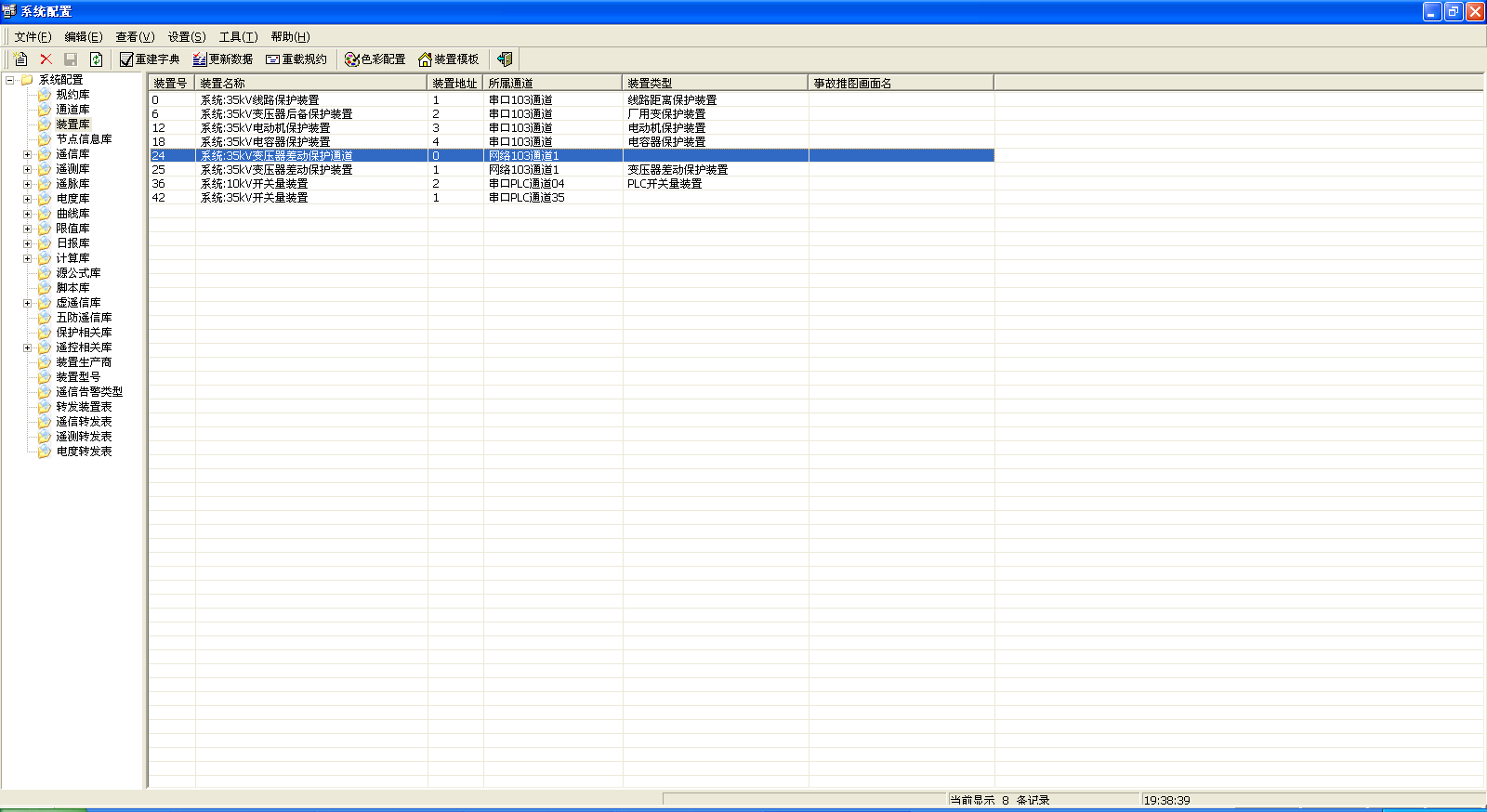Sort by the 装置名称 column header
This screenshot has height=812, width=1487.
coord(310,84)
